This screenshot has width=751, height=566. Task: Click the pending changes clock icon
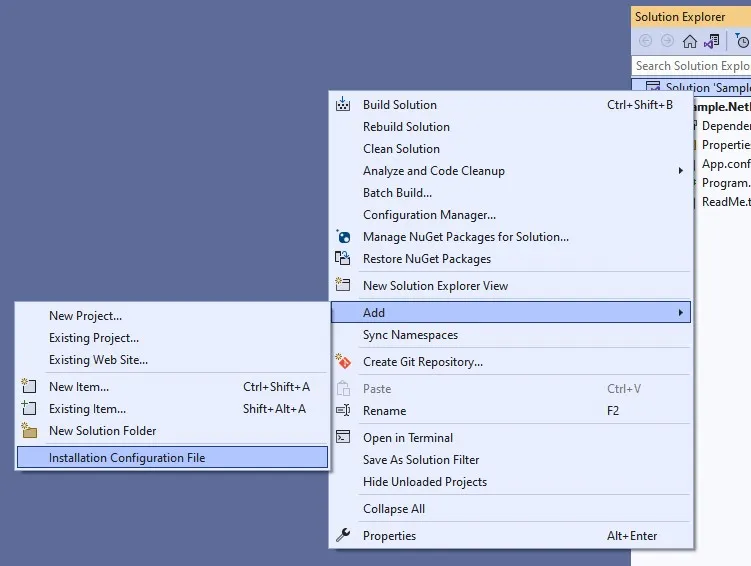tap(741, 41)
